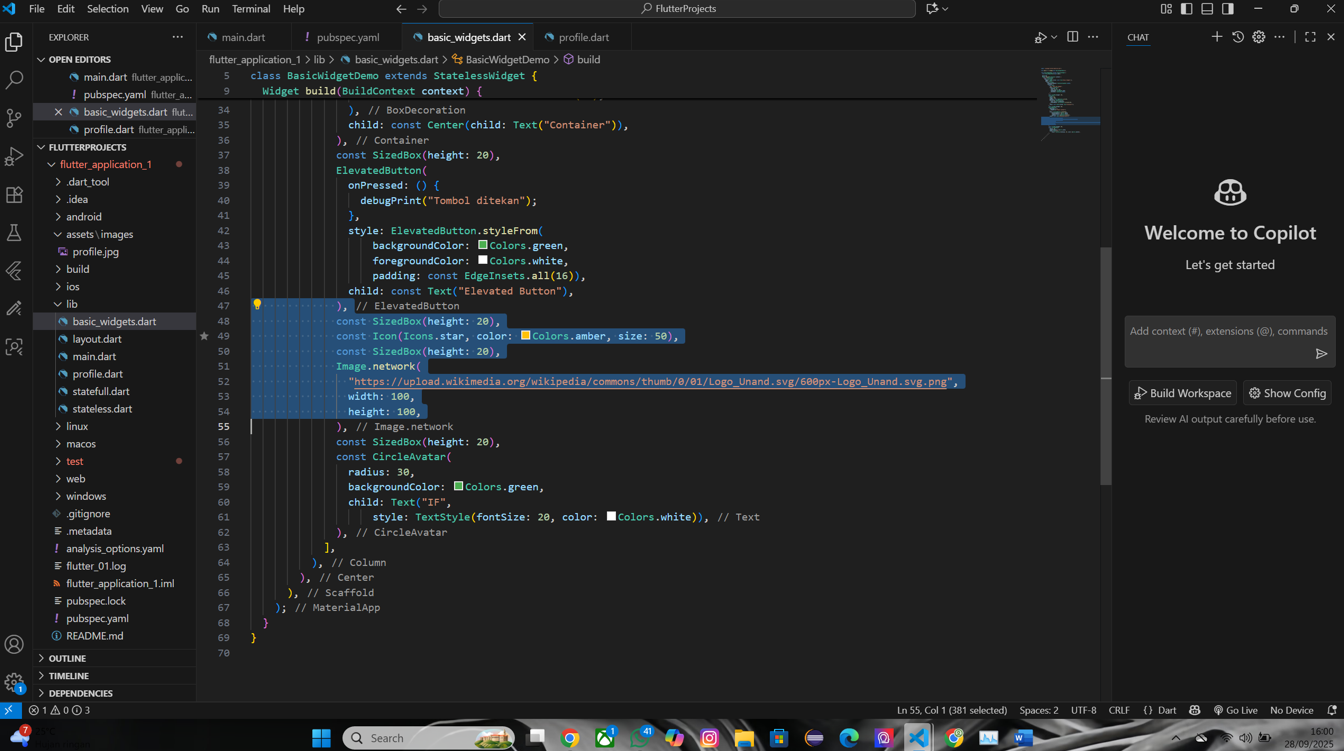This screenshot has width=1344, height=751.
Task: Click the Show Config button
Action: pos(1288,393)
